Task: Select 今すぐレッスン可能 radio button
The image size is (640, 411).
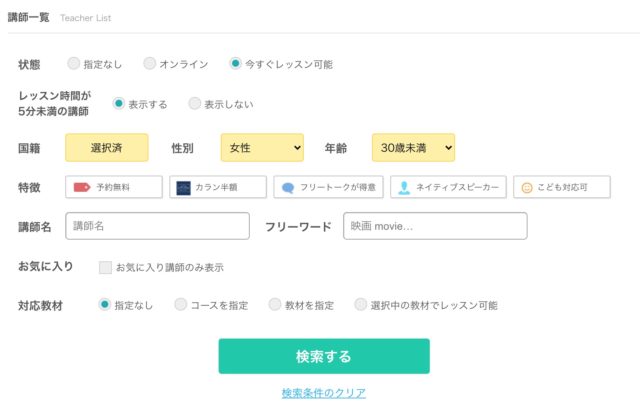Action: 235,64
